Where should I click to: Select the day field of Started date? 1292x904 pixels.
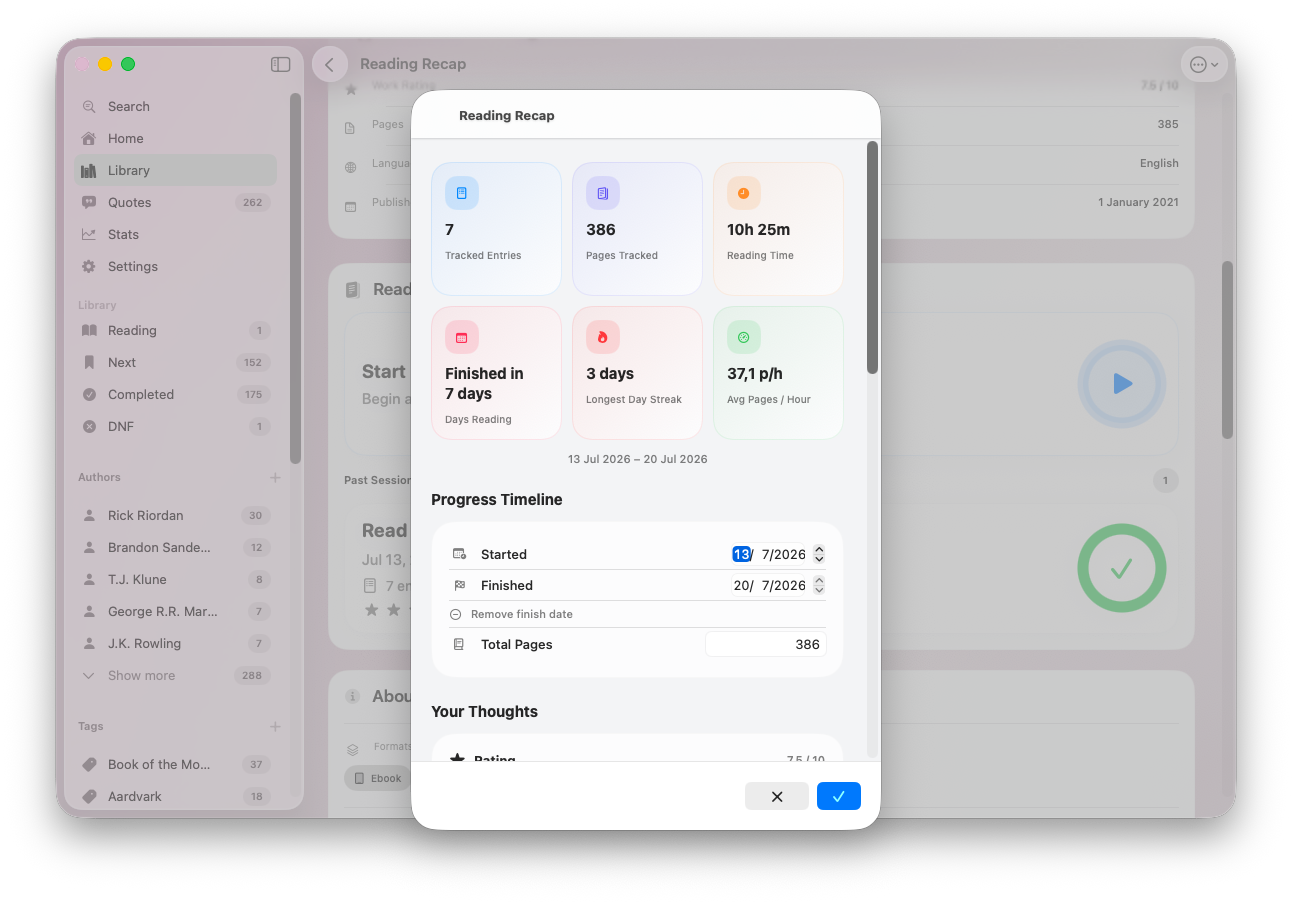[741, 554]
